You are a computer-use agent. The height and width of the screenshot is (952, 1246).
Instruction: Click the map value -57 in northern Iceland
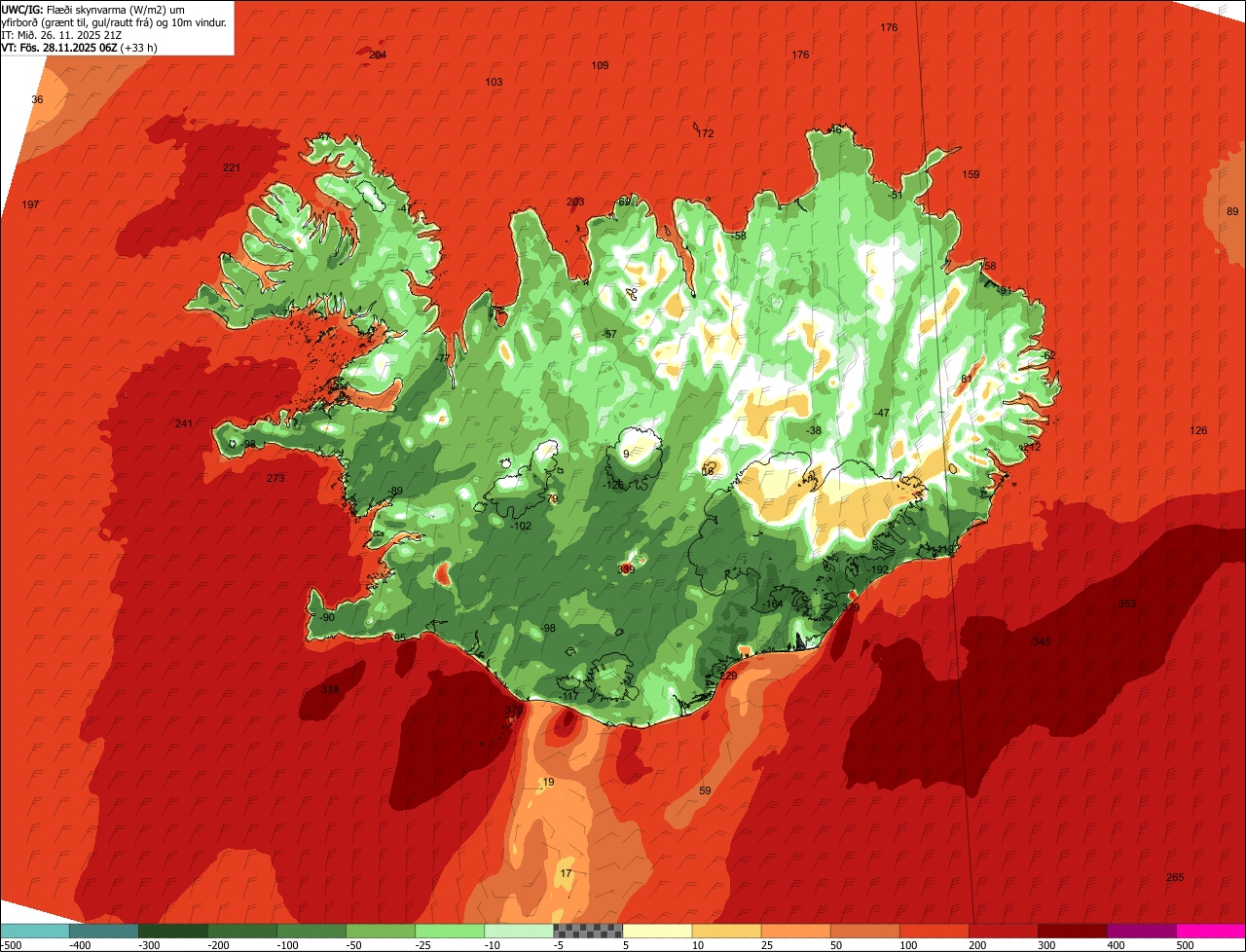click(x=609, y=334)
